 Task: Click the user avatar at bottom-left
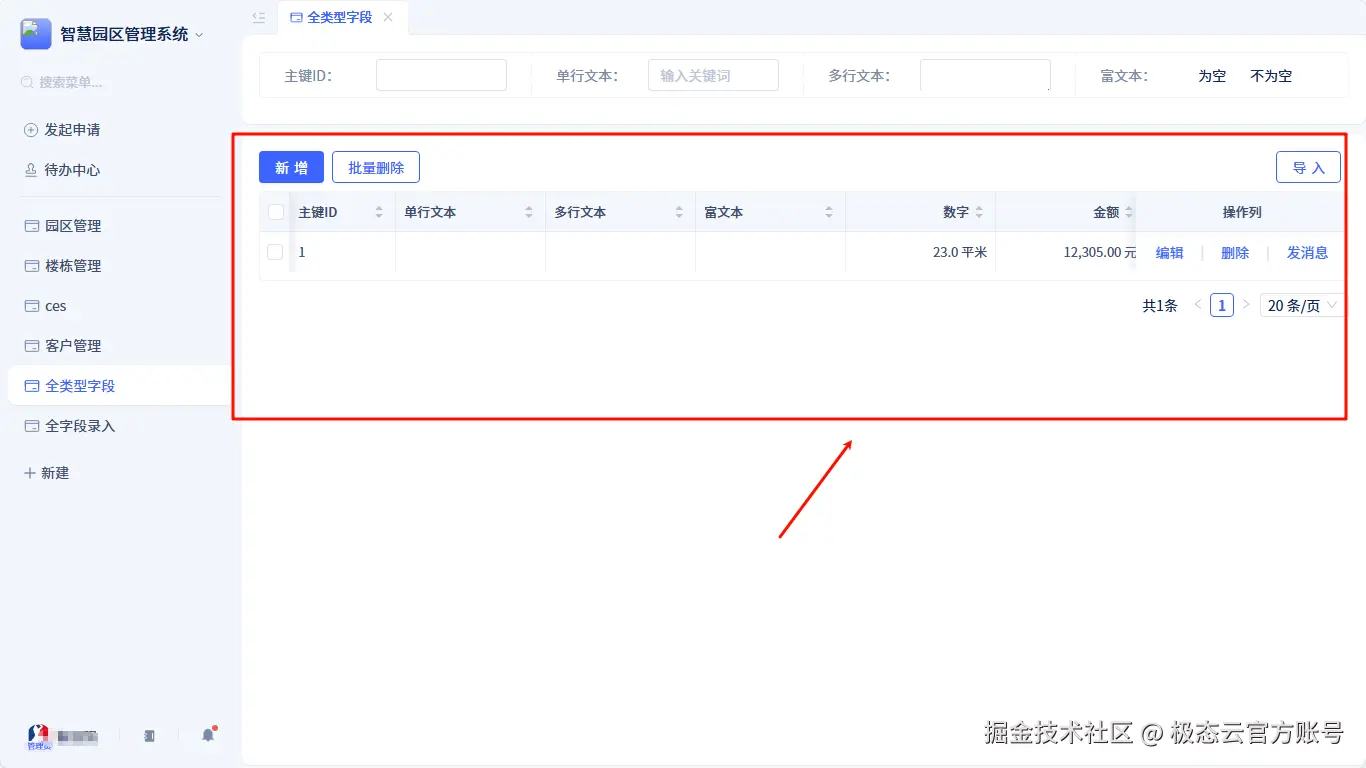coord(37,736)
